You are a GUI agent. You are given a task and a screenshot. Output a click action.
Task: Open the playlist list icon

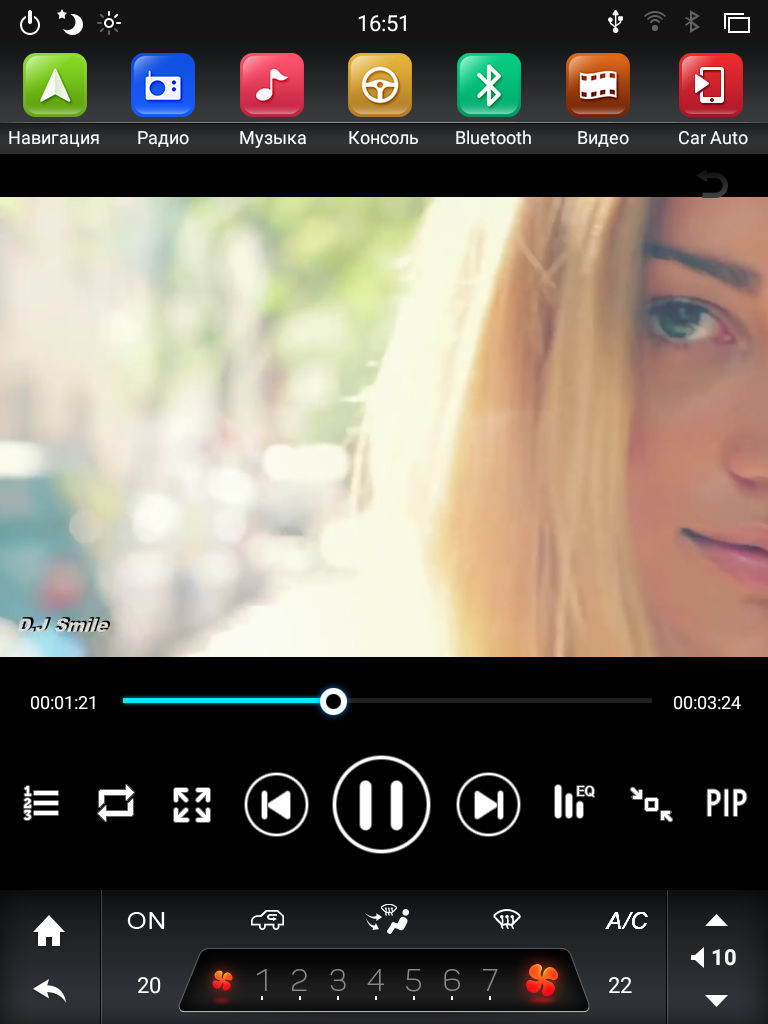[x=41, y=803]
